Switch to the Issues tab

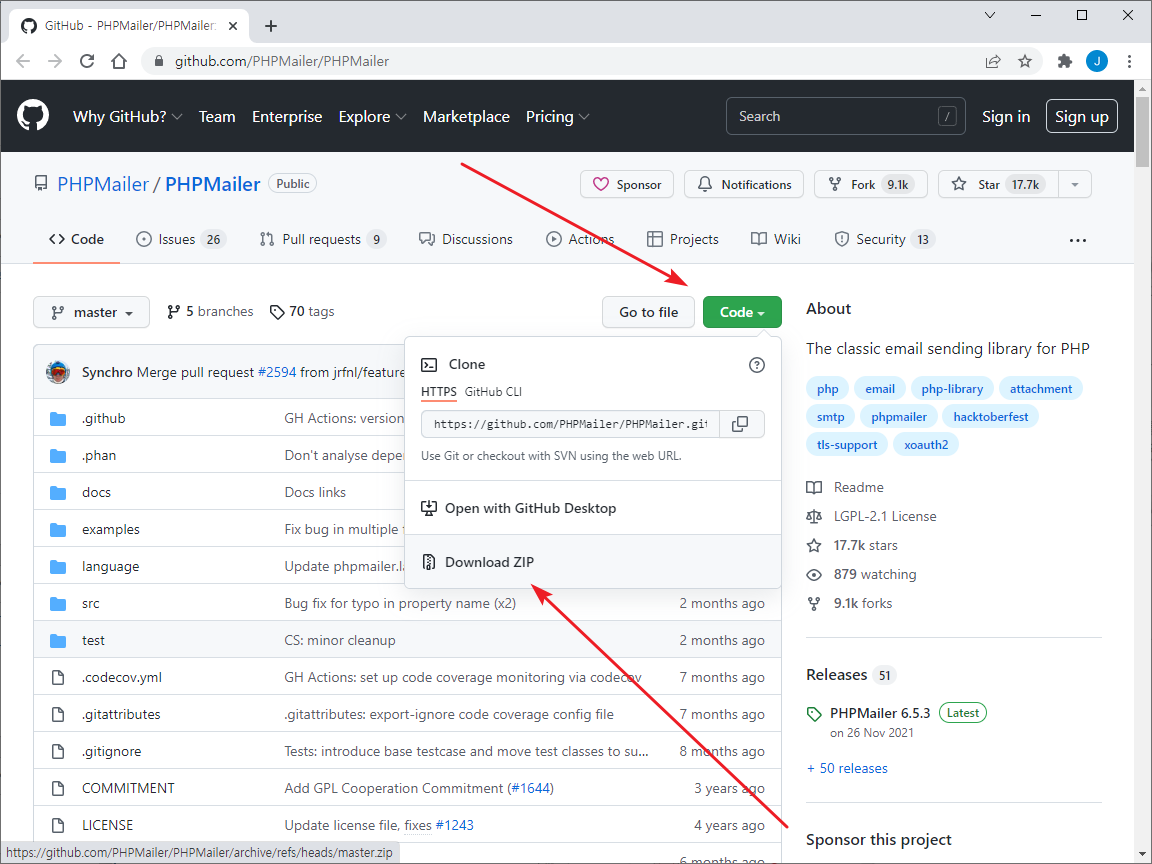click(181, 240)
